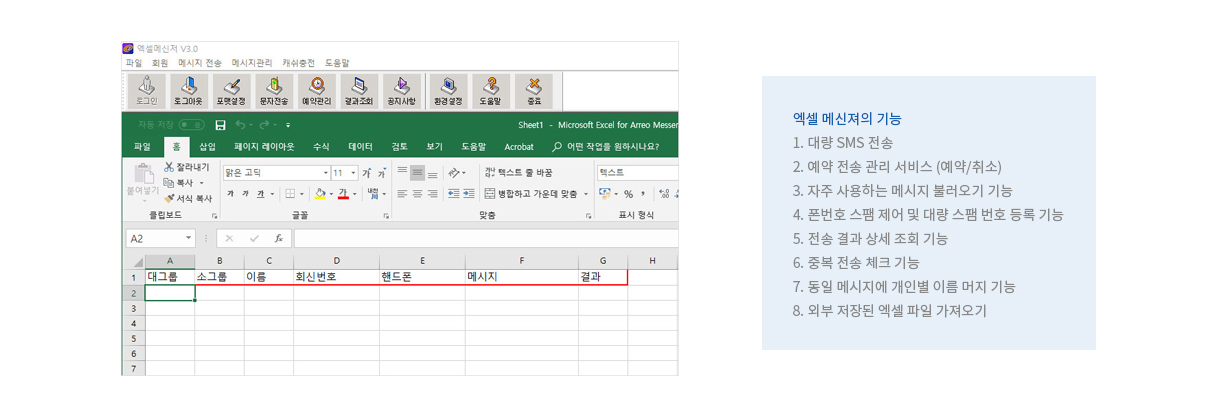This screenshot has width=1220, height=417.
Task: Click the save disk icon in Excel
Action: click(220, 125)
